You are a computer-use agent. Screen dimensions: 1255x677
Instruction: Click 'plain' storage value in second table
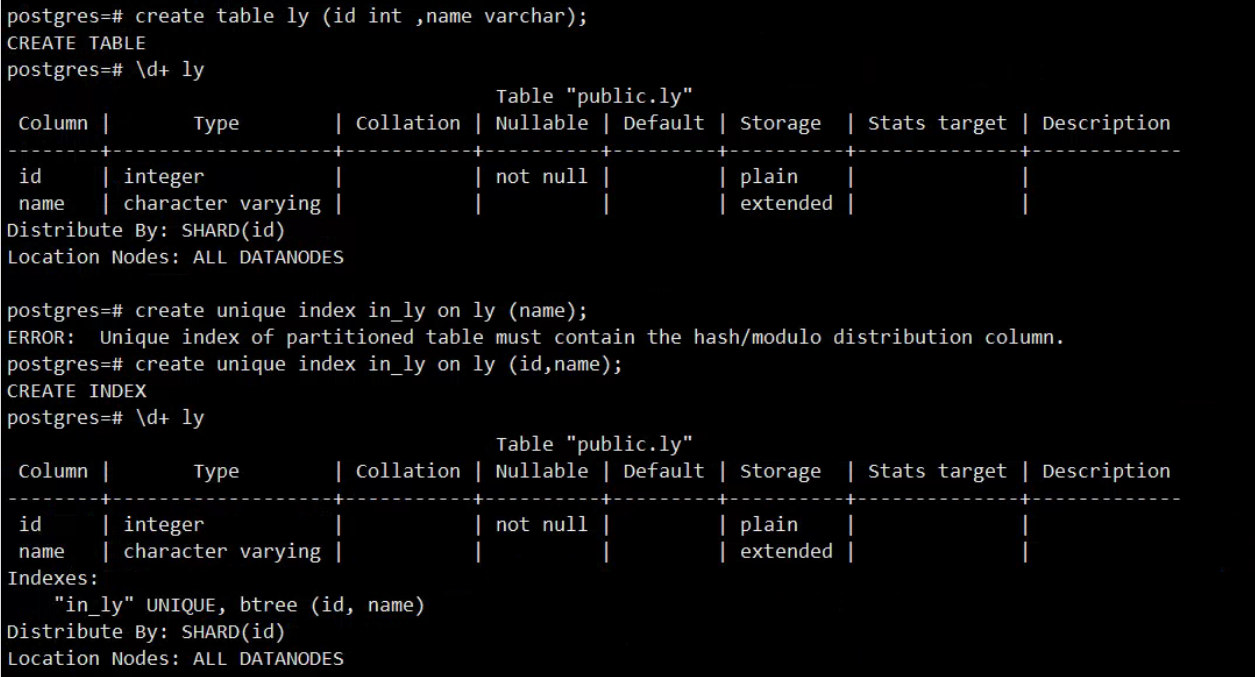pyautogui.click(x=769, y=524)
